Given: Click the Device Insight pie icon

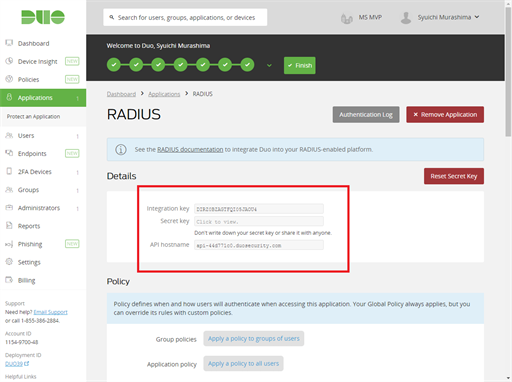Looking at the screenshot, I should (9, 61).
